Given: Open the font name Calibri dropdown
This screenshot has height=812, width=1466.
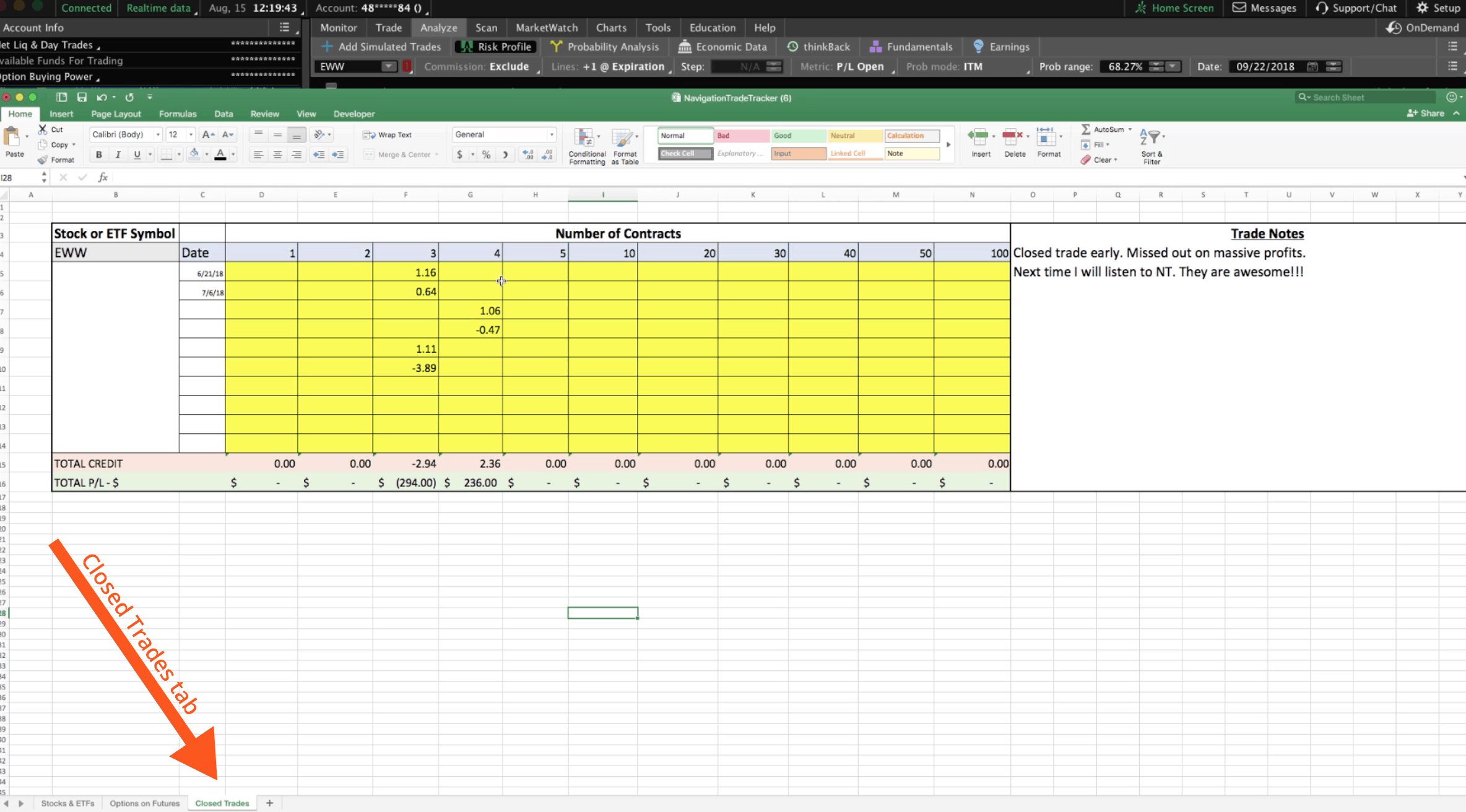Looking at the screenshot, I should tap(158, 134).
